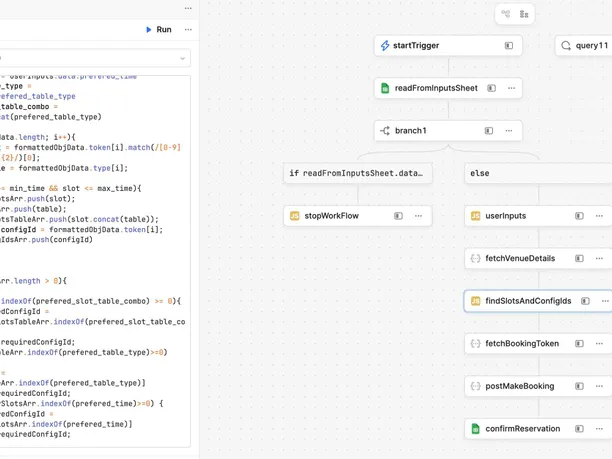Click the REST icon on fetchVenueDetails
The width and height of the screenshot is (612, 459).
click(x=475, y=258)
